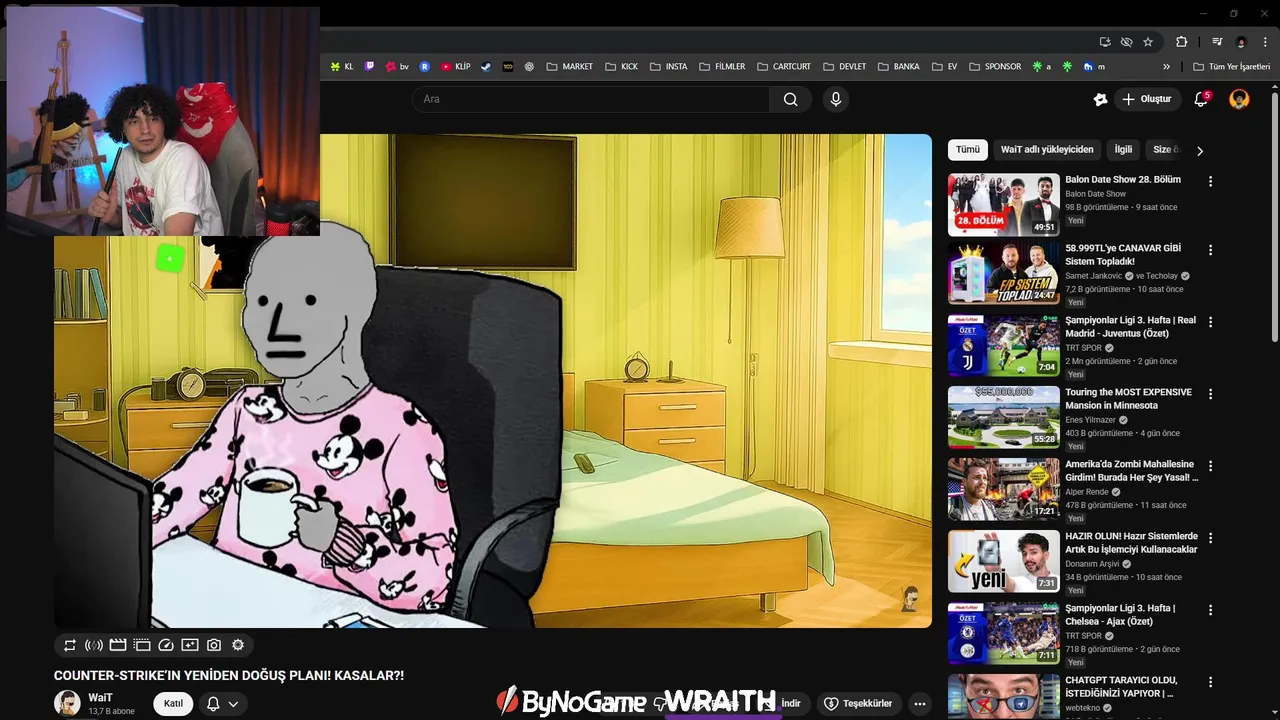Viewport: 1280px width, 720px height.
Task: Open the WaiT channel avatar
Action: tap(67, 703)
